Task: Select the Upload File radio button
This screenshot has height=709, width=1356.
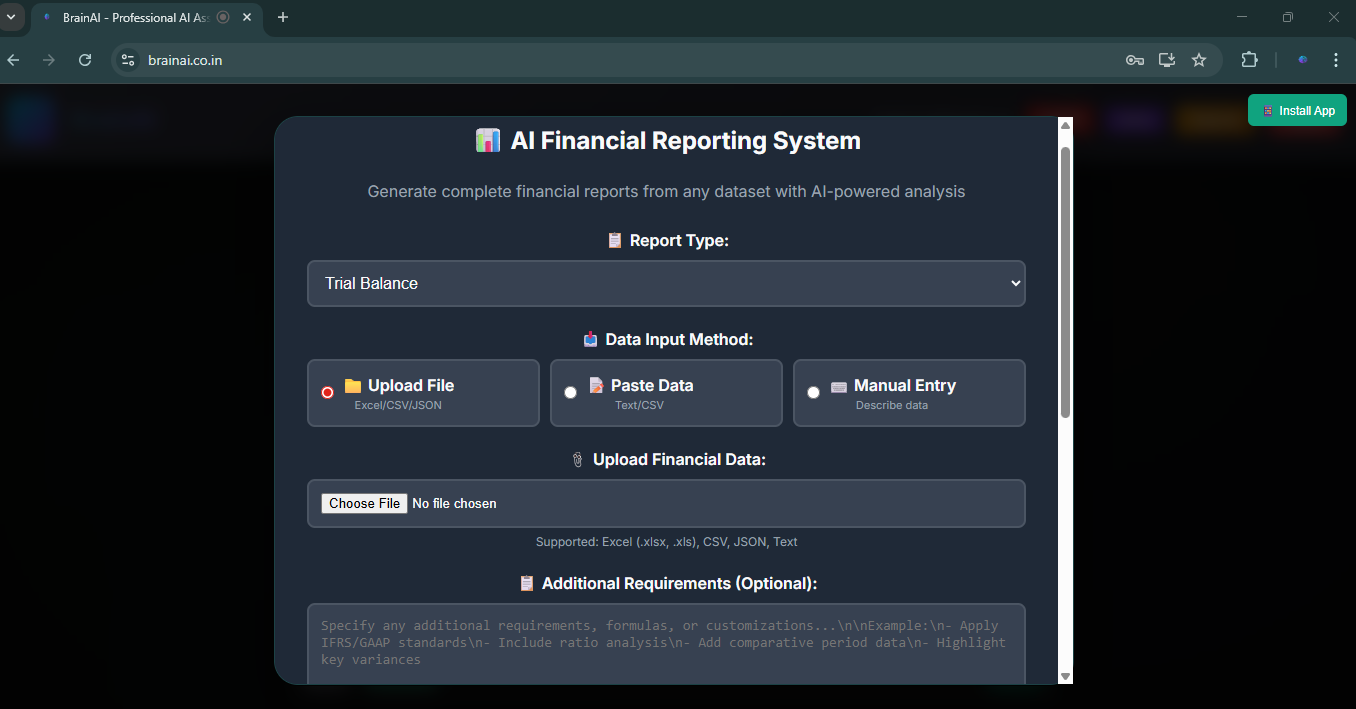Action: [x=327, y=393]
